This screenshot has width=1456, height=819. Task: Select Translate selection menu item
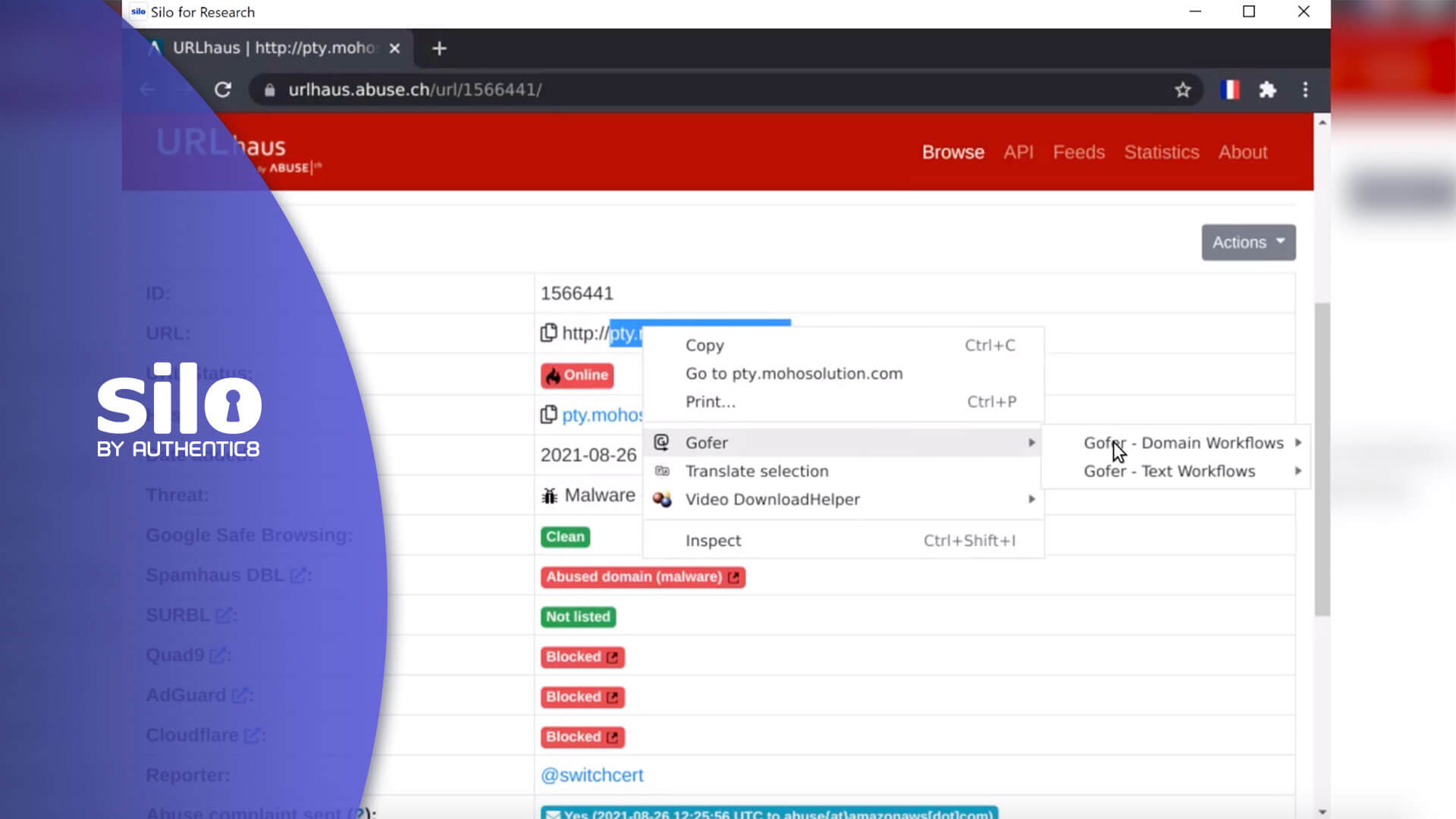point(843,471)
